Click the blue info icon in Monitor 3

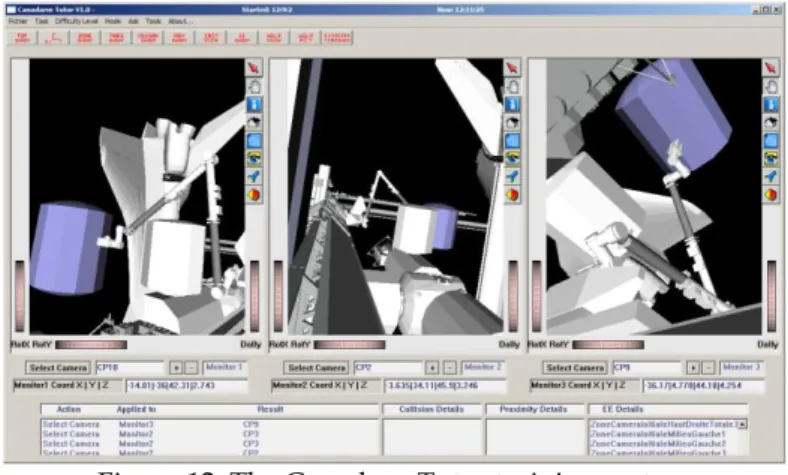pos(771,105)
